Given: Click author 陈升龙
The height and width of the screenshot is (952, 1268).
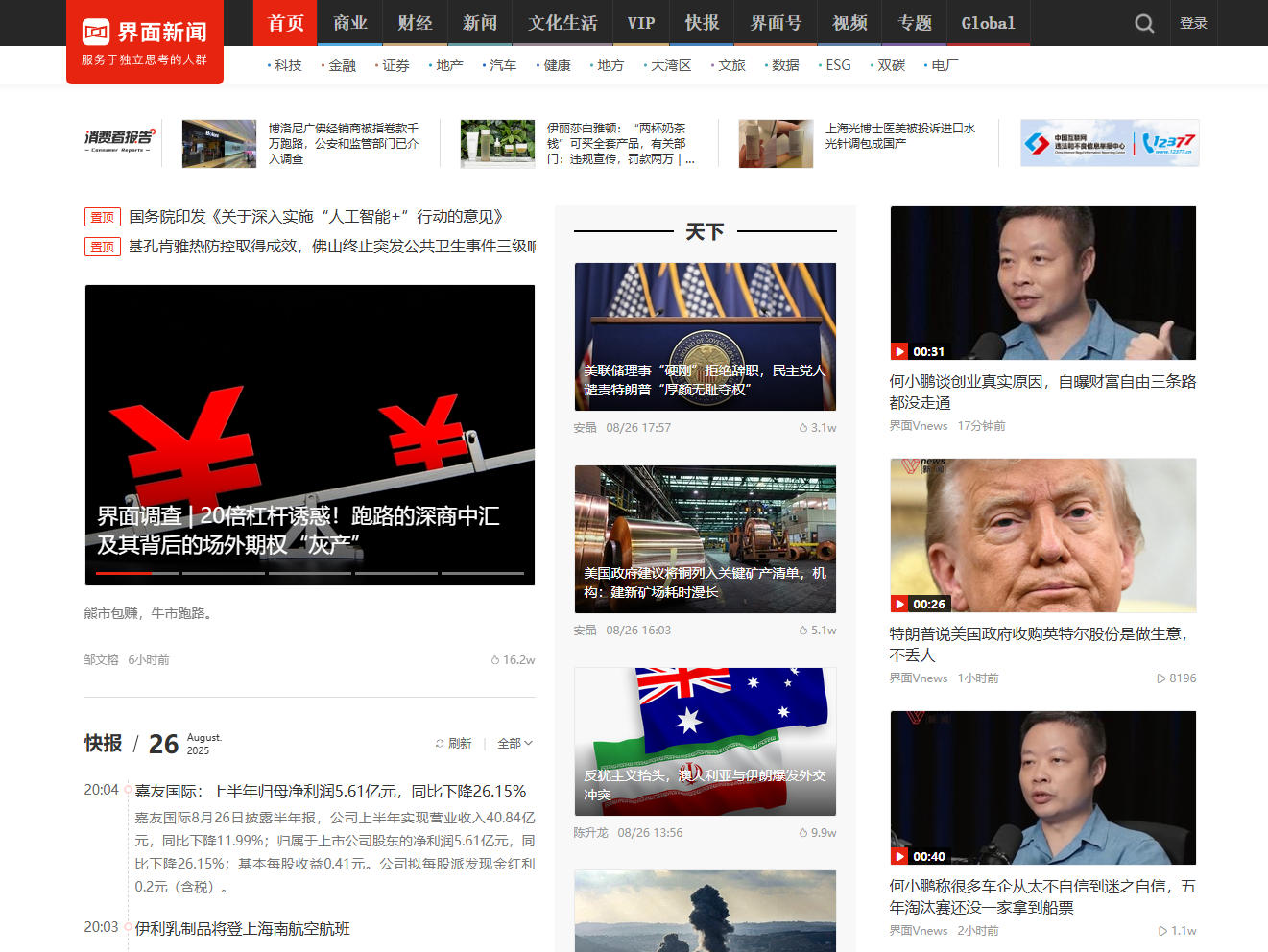Looking at the screenshot, I should click(591, 833).
